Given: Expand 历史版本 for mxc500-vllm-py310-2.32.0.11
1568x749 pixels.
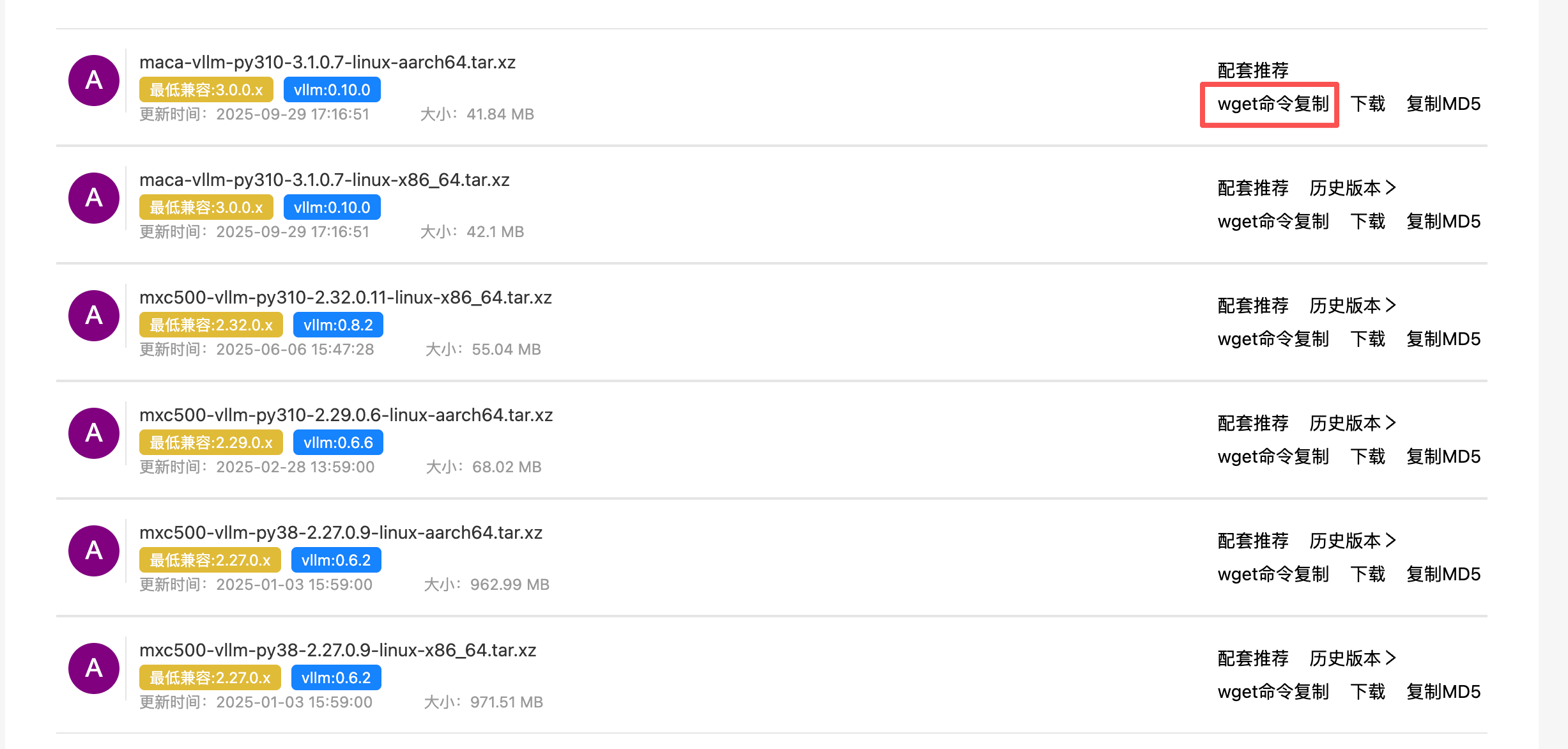Looking at the screenshot, I should (1352, 305).
